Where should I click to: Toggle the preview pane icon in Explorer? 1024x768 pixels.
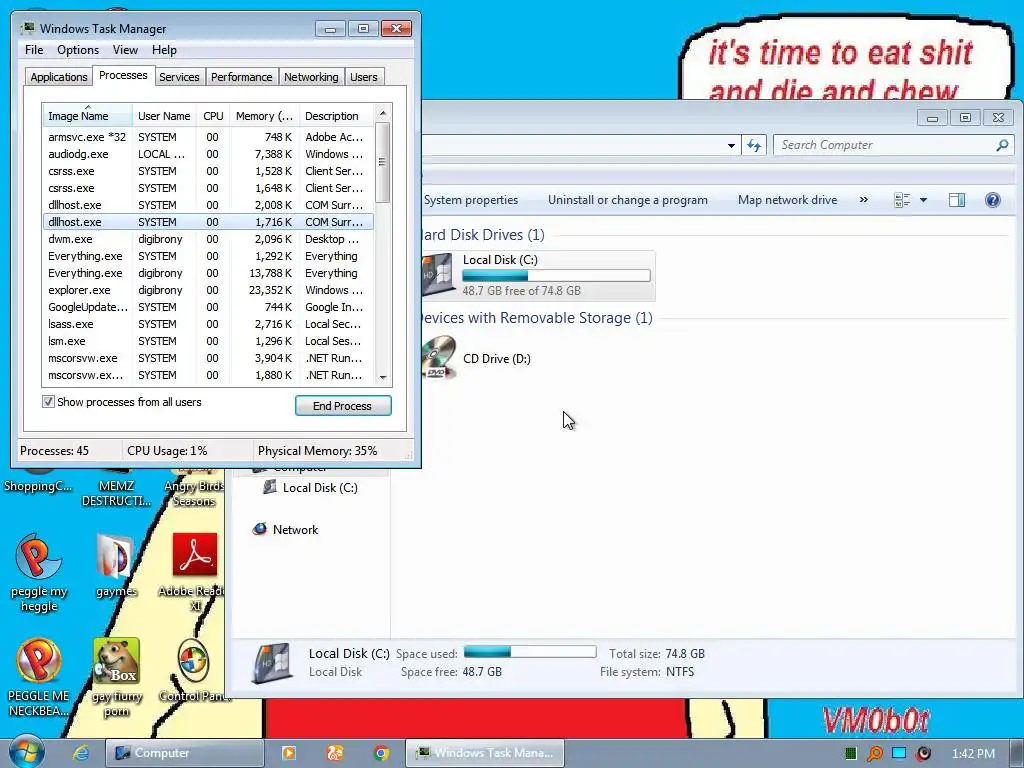click(x=957, y=200)
